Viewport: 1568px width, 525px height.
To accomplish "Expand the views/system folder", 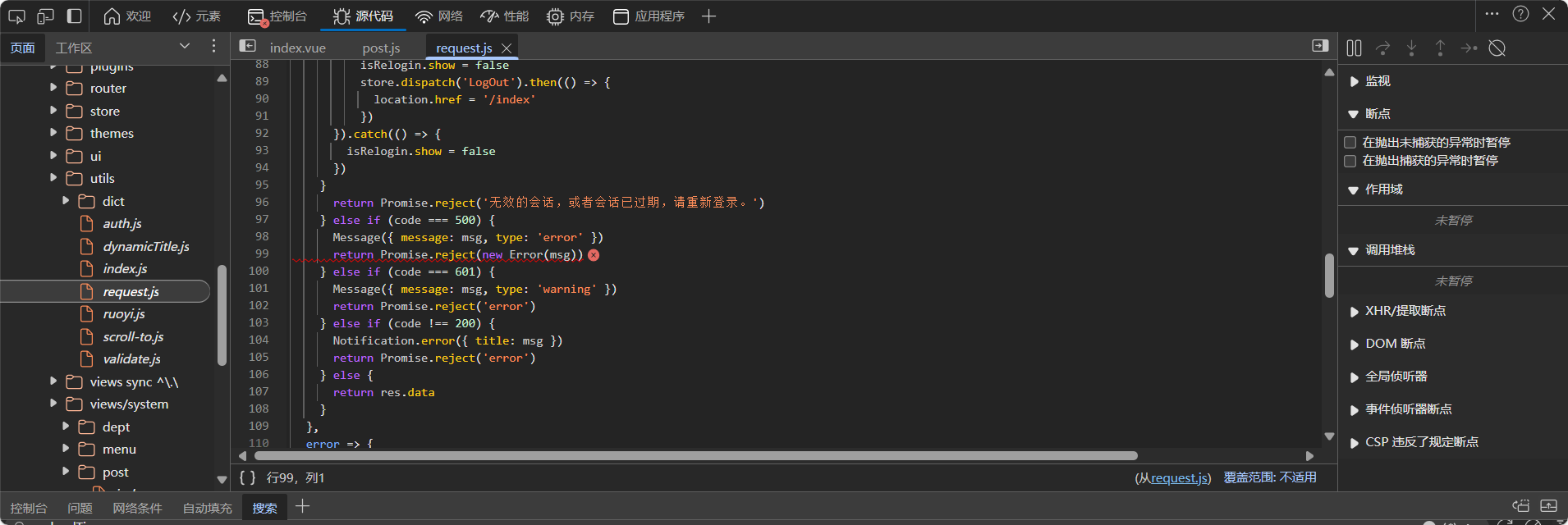I will coord(53,404).
